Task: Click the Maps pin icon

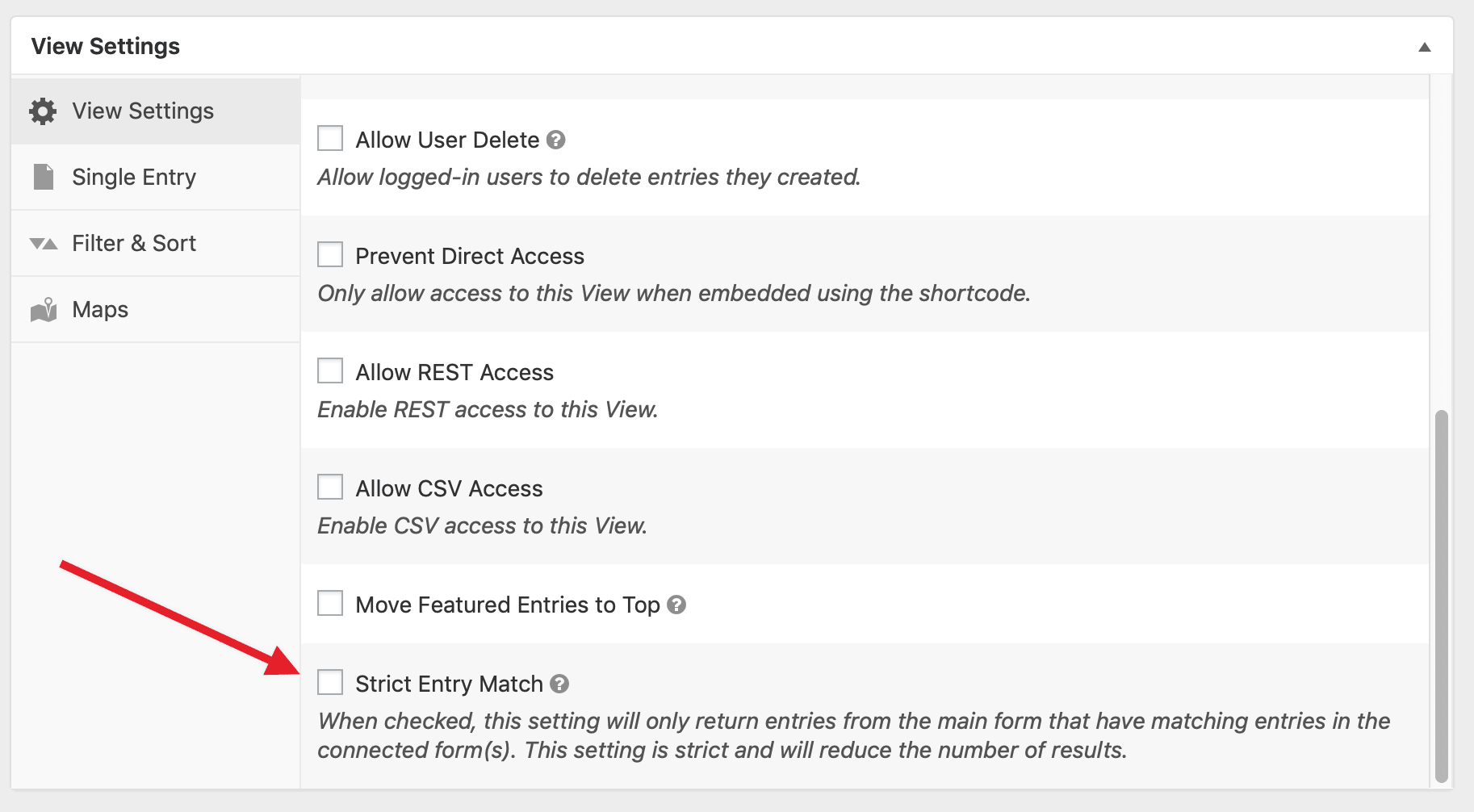Action: click(x=44, y=310)
